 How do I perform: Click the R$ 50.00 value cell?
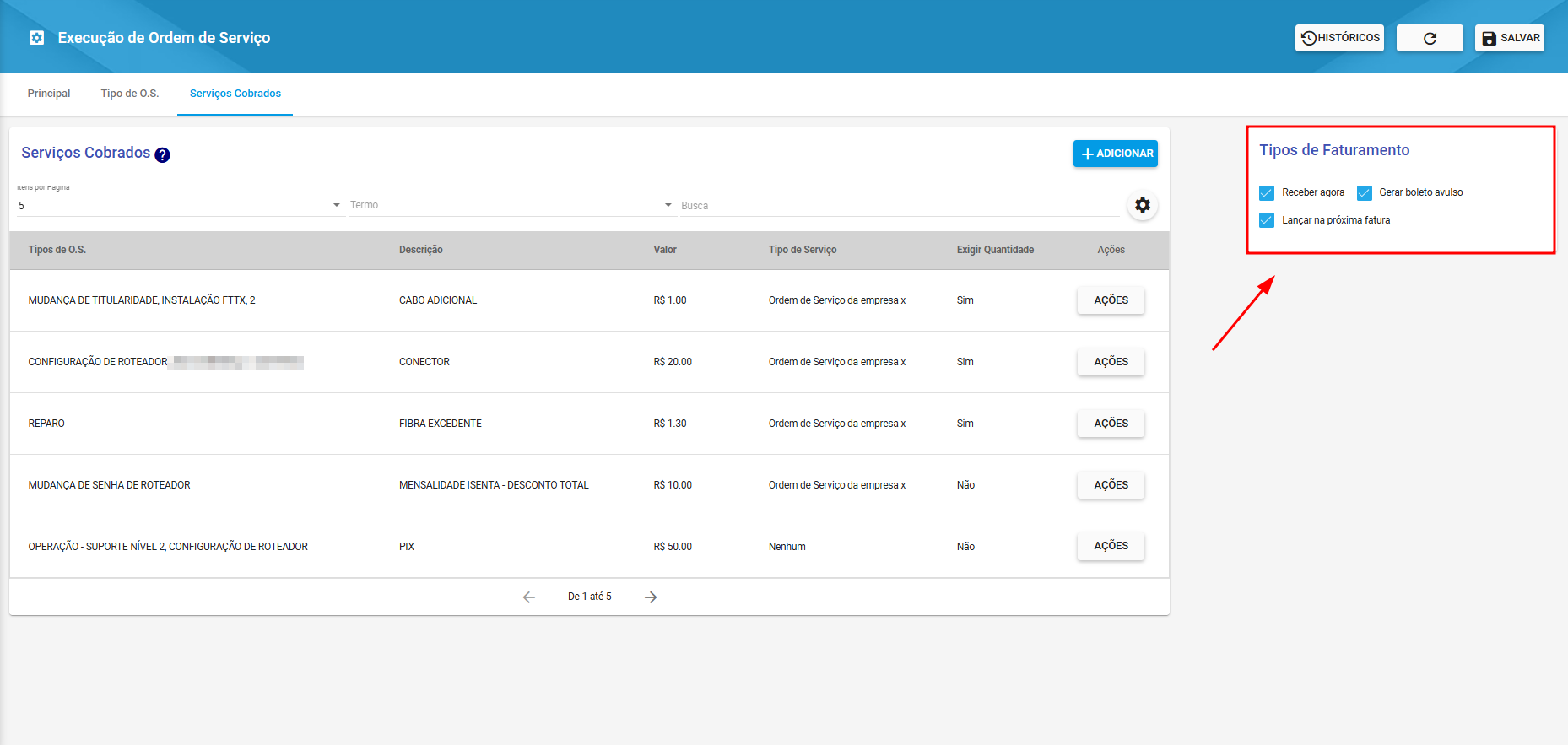tap(673, 547)
